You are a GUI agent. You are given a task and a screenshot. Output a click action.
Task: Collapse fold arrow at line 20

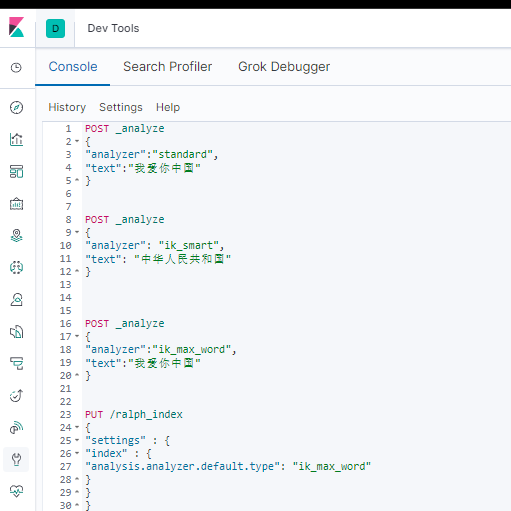pyautogui.click(x=77, y=375)
